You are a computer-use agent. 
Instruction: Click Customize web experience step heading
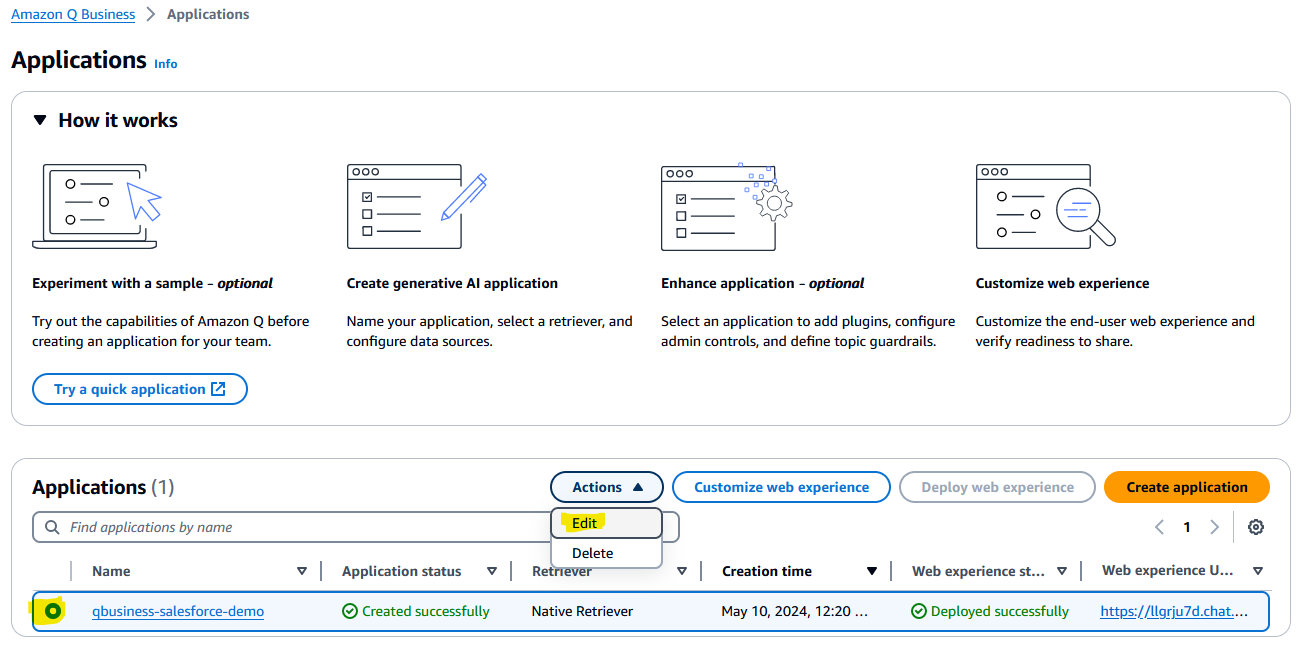(x=1062, y=283)
